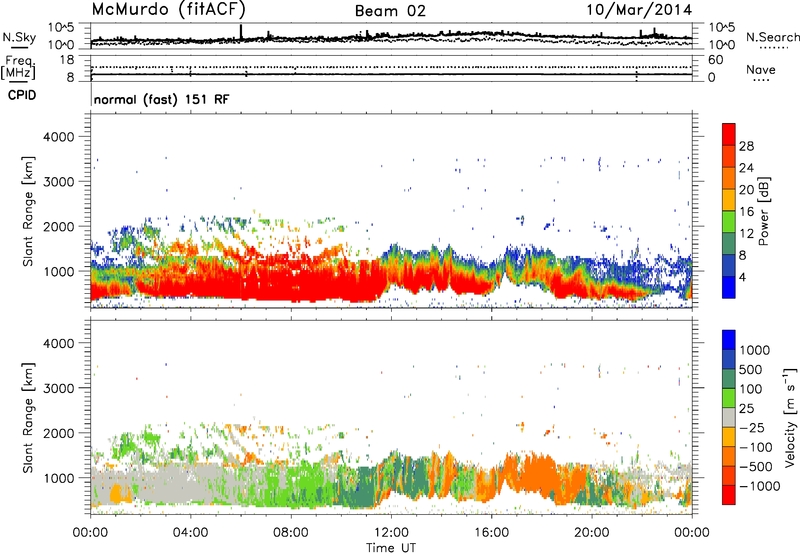Click the dark green velocity patch near 11:00 UT

coord(363,485)
